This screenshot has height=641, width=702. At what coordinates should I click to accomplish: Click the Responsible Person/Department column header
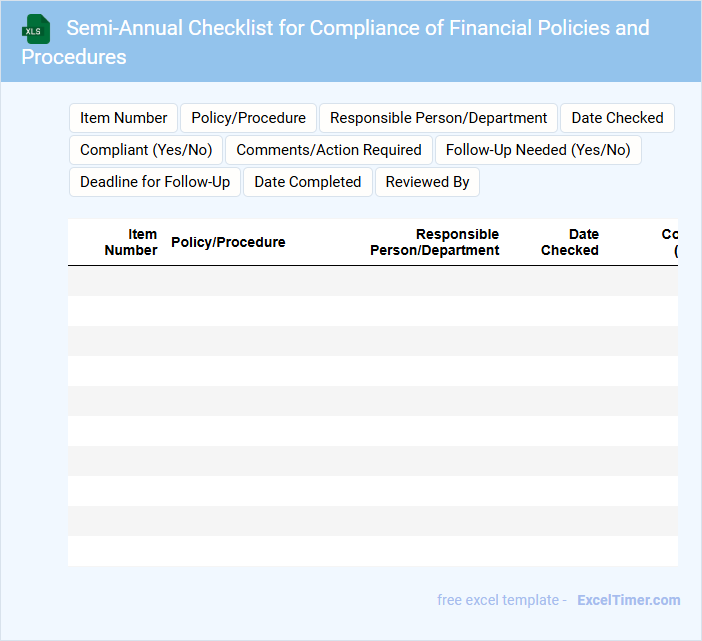pyautogui.click(x=435, y=242)
